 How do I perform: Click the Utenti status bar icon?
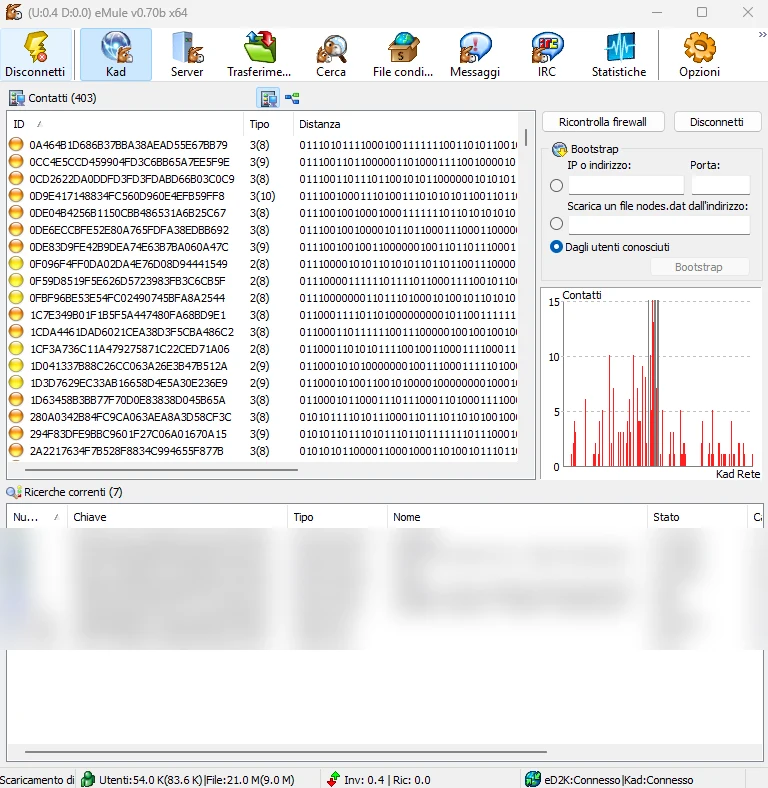(x=88, y=779)
